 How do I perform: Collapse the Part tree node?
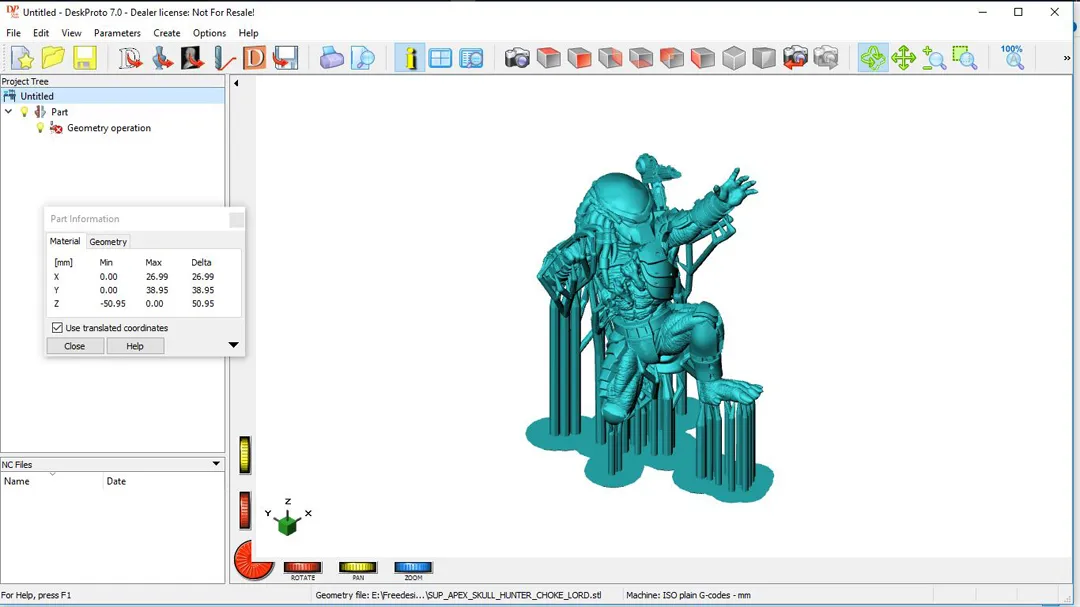[8, 112]
